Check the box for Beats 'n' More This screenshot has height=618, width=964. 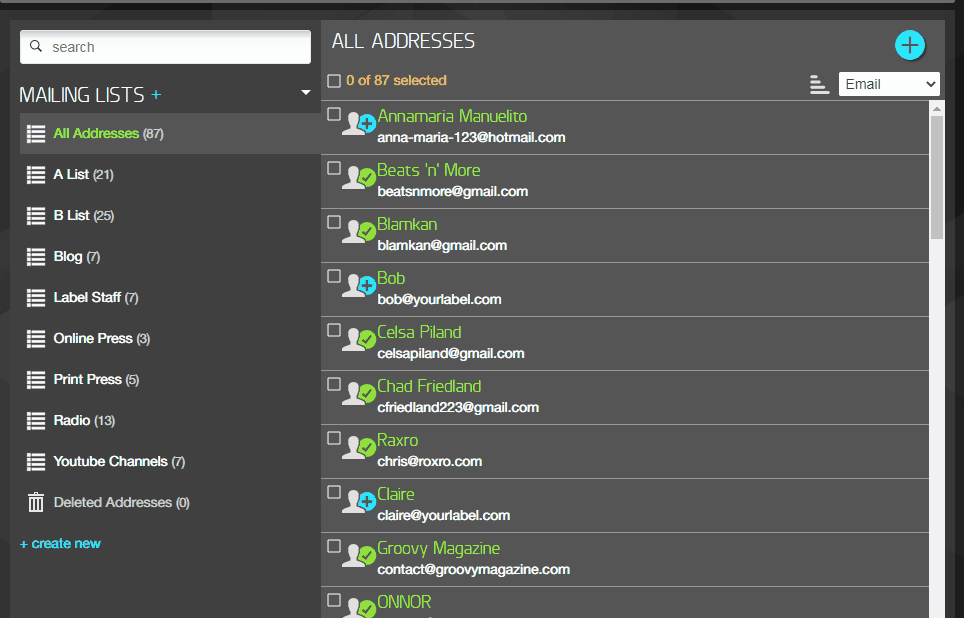click(334, 168)
